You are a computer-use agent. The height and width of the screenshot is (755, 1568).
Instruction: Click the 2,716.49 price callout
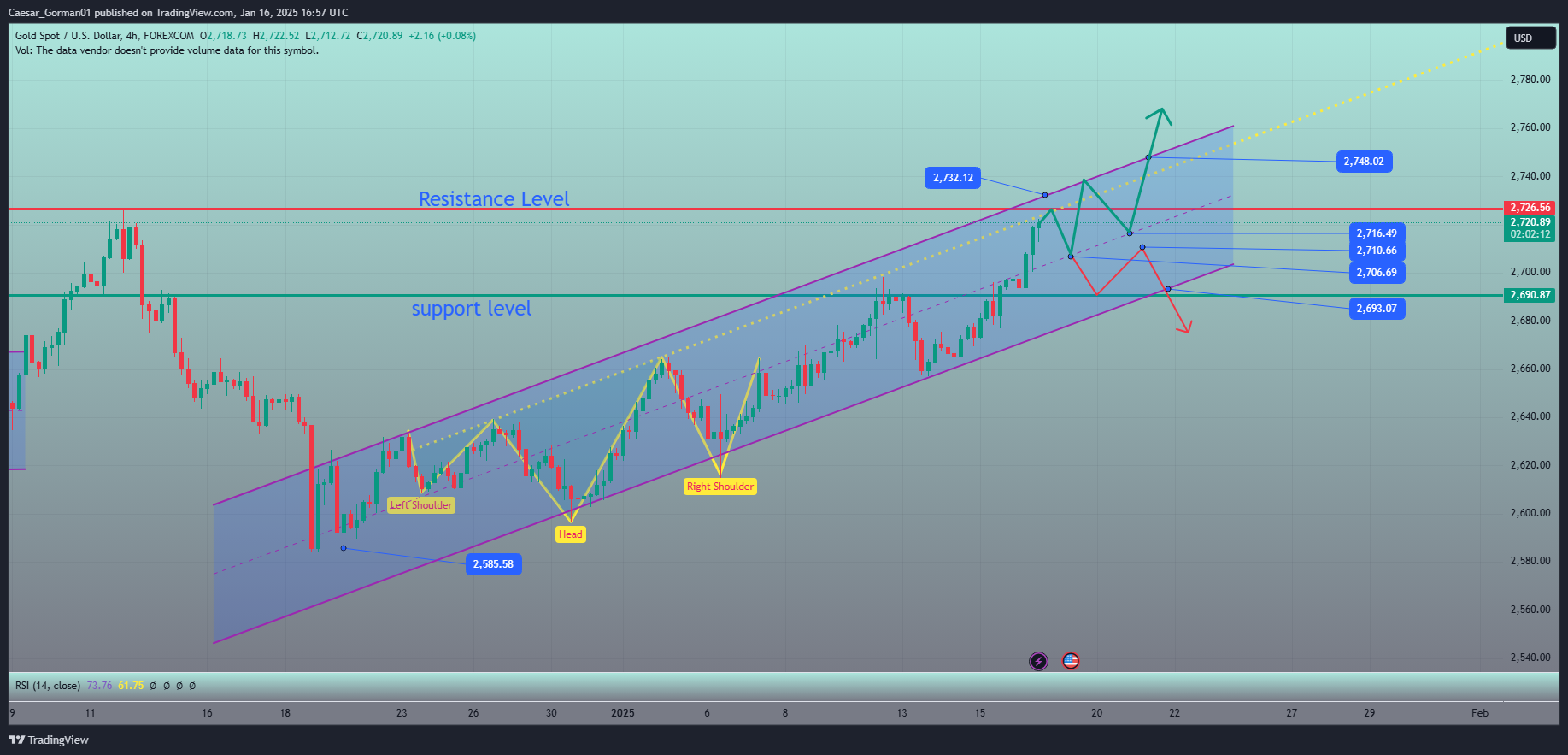coord(1377,233)
